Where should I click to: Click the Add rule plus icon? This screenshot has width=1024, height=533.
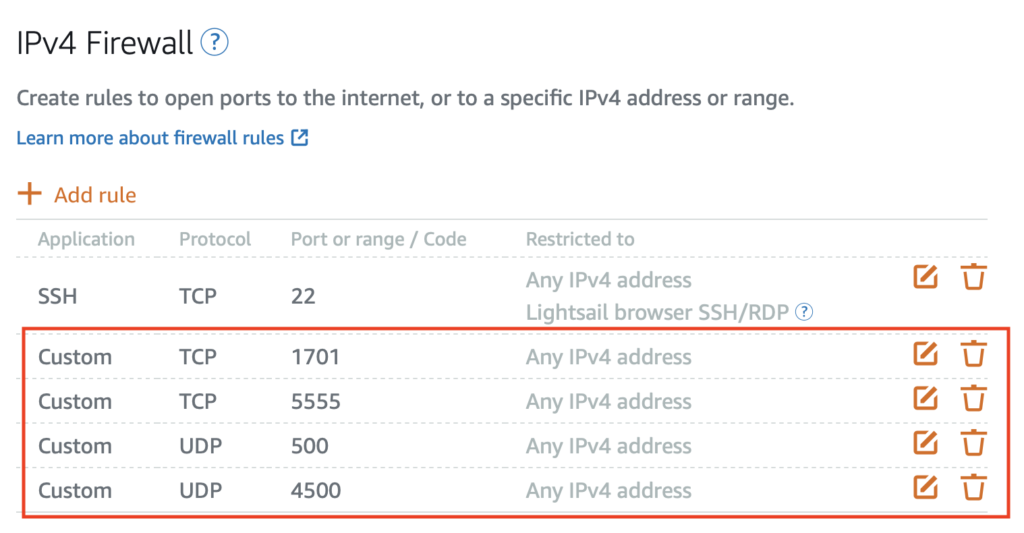pyautogui.click(x=30, y=194)
